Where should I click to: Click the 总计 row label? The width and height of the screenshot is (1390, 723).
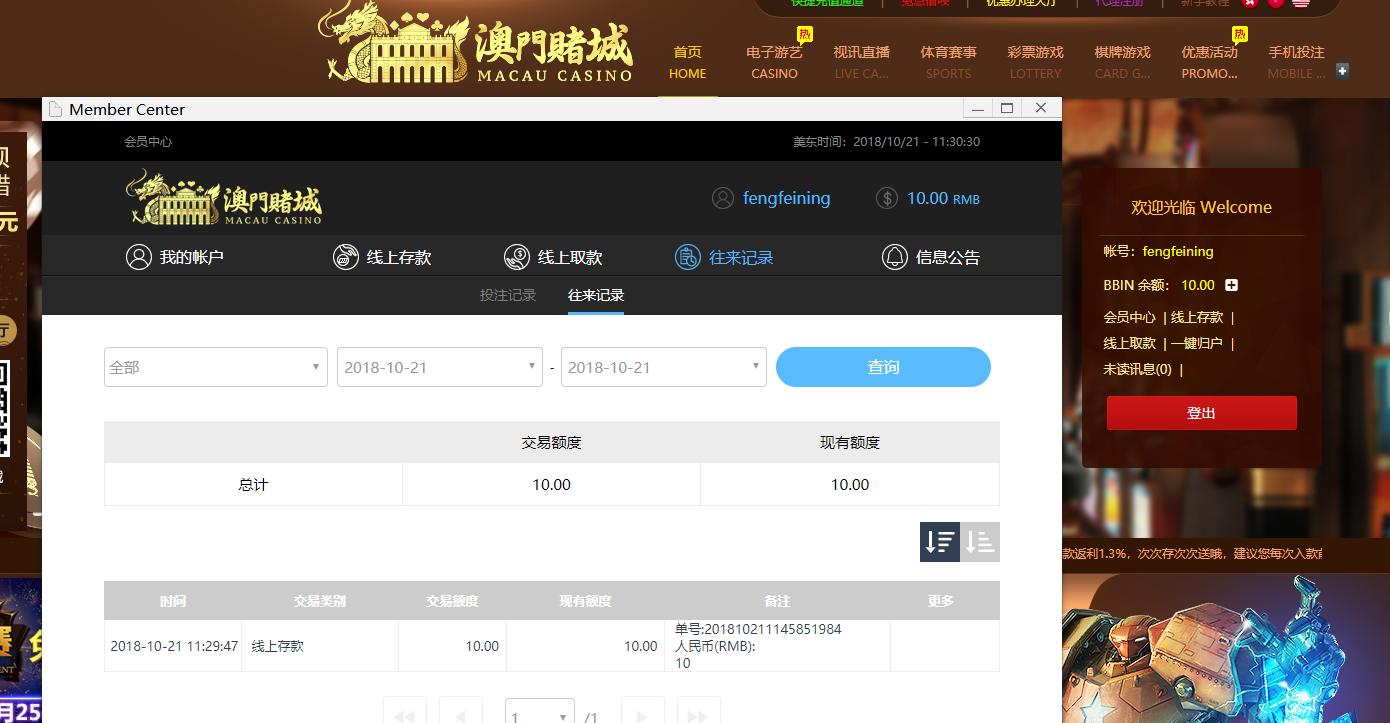(x=253, y=485)
